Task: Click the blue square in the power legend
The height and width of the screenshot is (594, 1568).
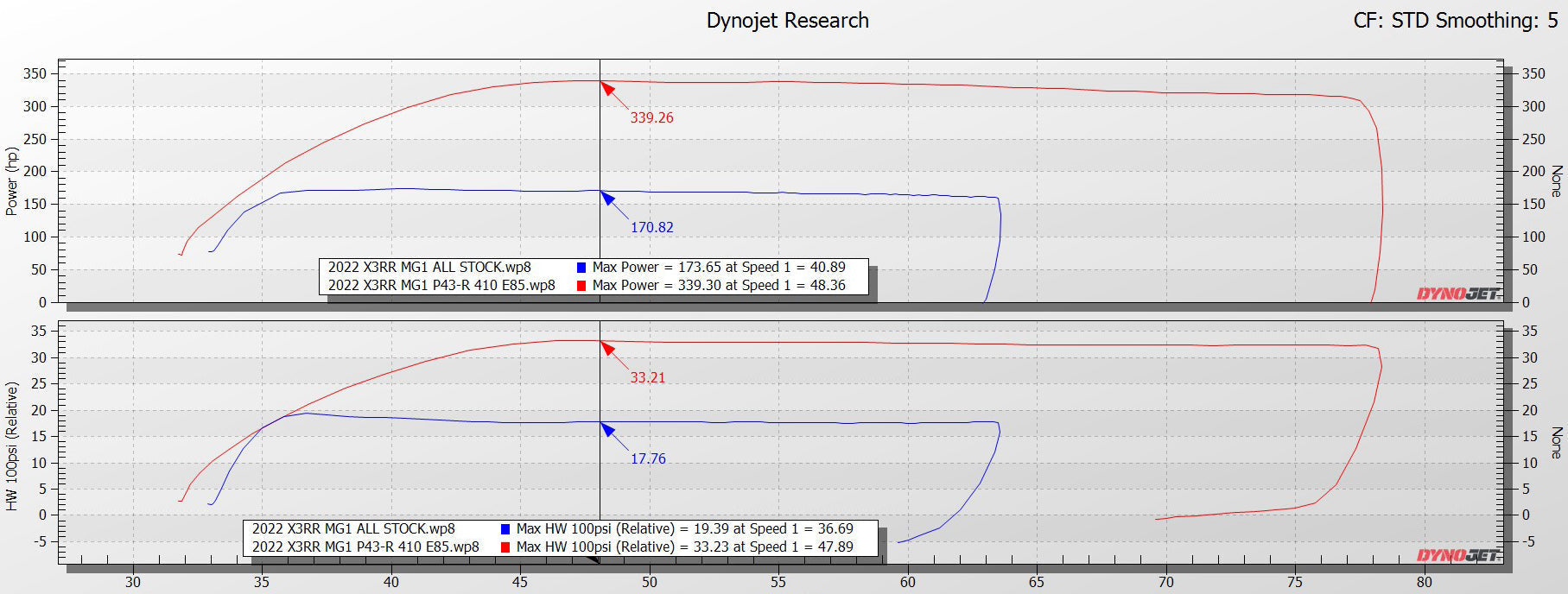Action: [x=581, y=268]
